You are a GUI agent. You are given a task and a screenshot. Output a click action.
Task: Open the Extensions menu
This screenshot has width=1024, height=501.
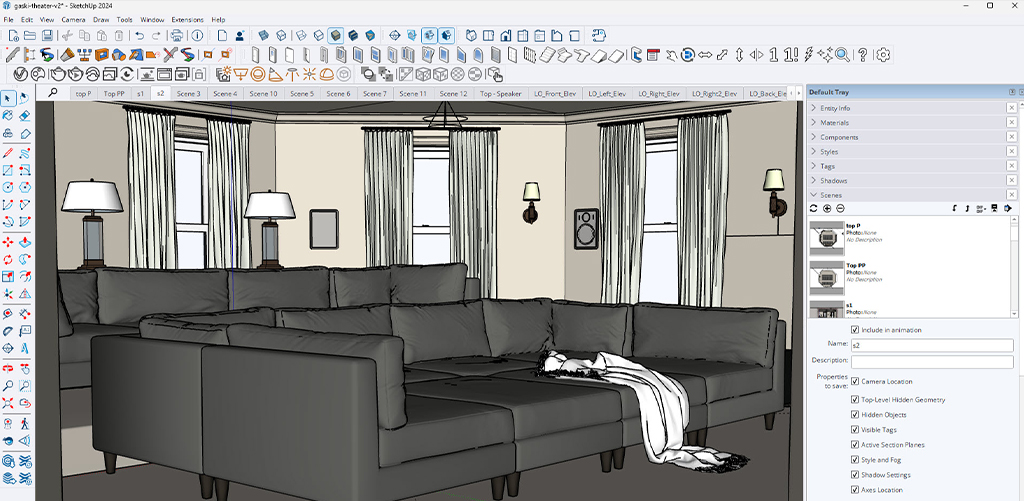[x=187, y=19]
